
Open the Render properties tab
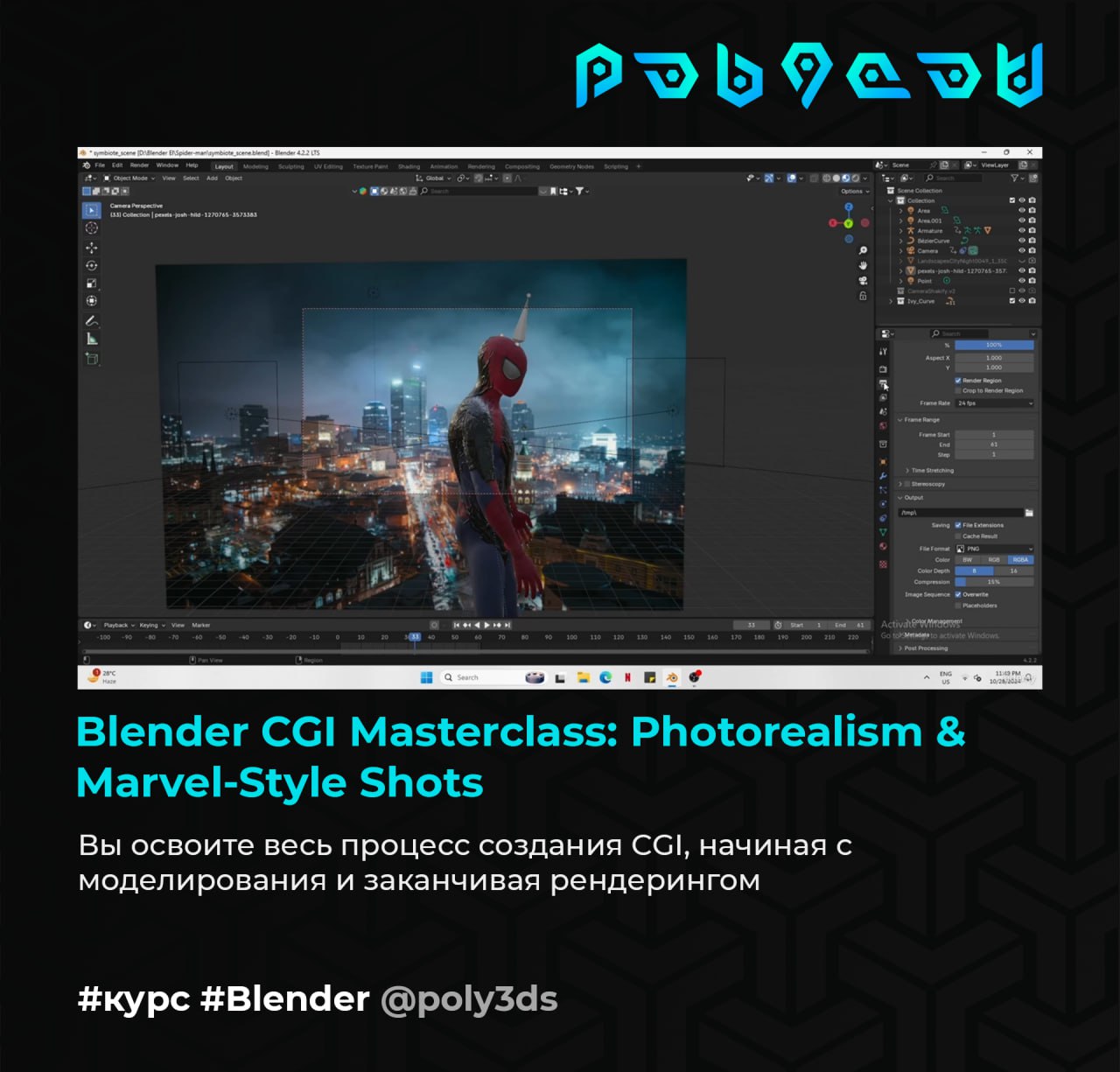(x=883, y=369)
